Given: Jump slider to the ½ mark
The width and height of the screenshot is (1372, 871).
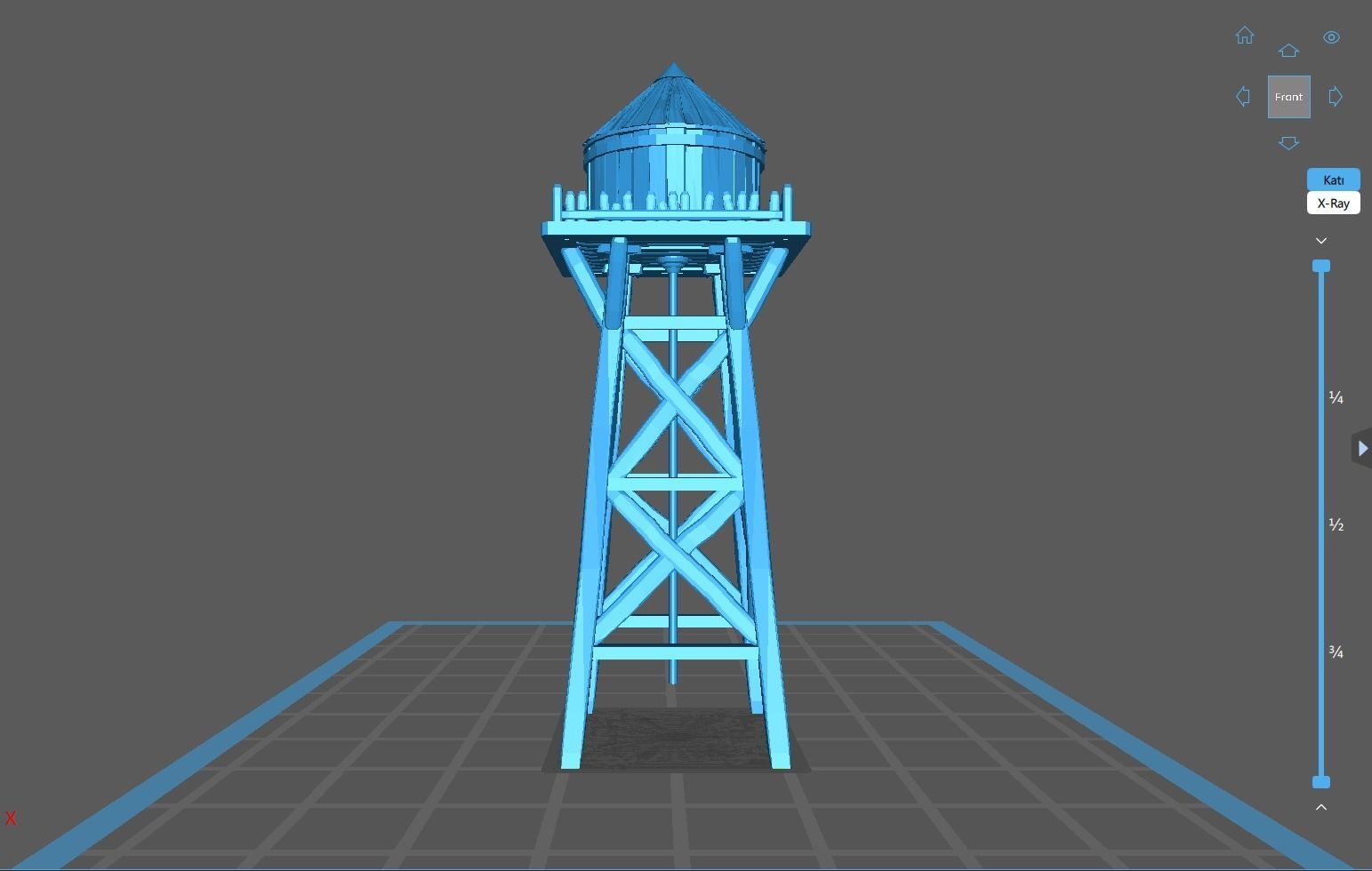Looking at the screenshot, I should coord(1336,524).
